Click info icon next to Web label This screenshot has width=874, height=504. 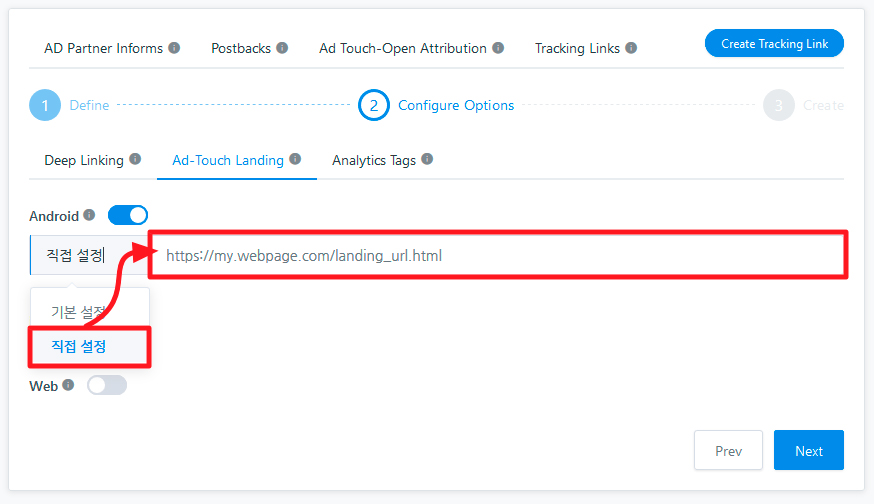[68, 385]
